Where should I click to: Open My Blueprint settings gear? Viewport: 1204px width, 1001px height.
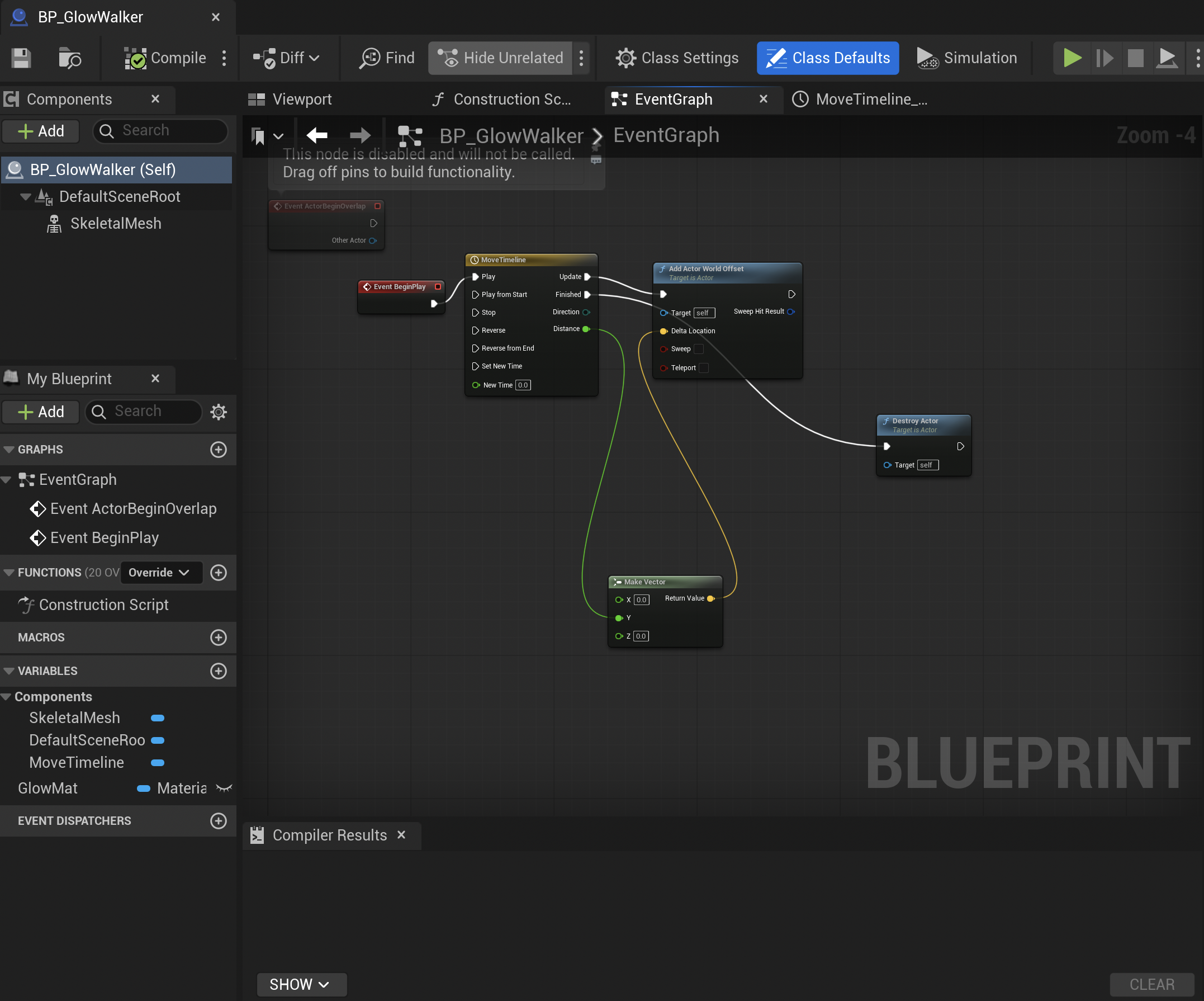pyautogui.click(x=219, y=412)
